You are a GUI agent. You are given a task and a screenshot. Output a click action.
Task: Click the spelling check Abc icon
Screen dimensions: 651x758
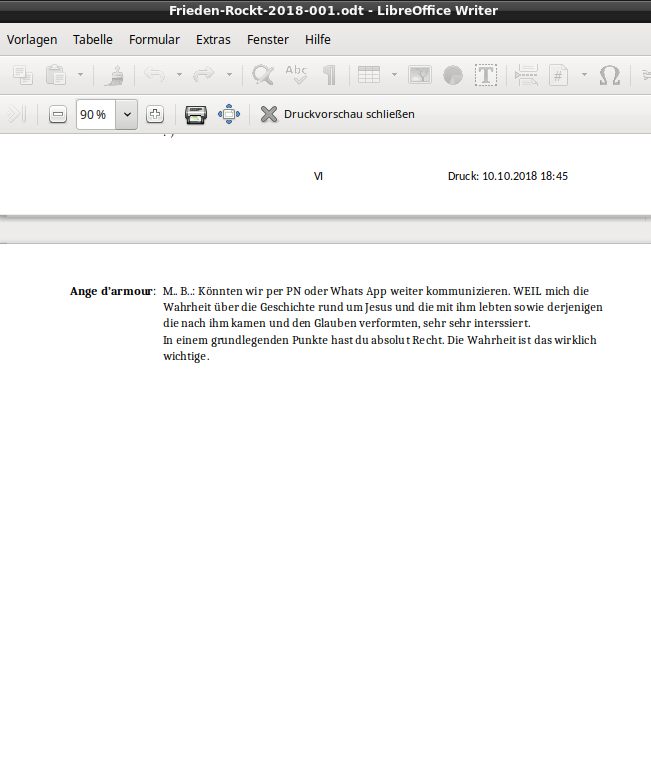296,75
